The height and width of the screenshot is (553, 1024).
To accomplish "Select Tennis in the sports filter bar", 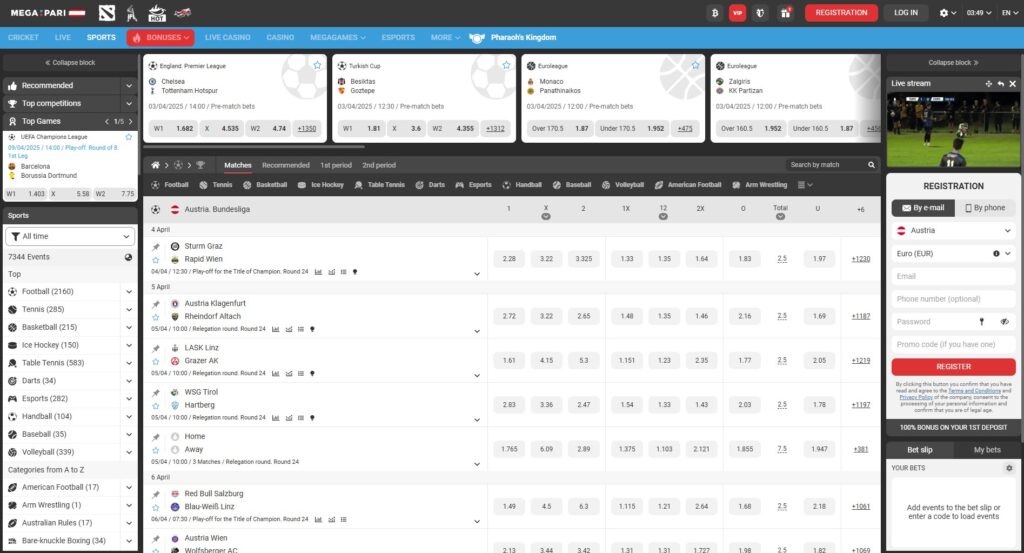I will (x=216, y=185).
